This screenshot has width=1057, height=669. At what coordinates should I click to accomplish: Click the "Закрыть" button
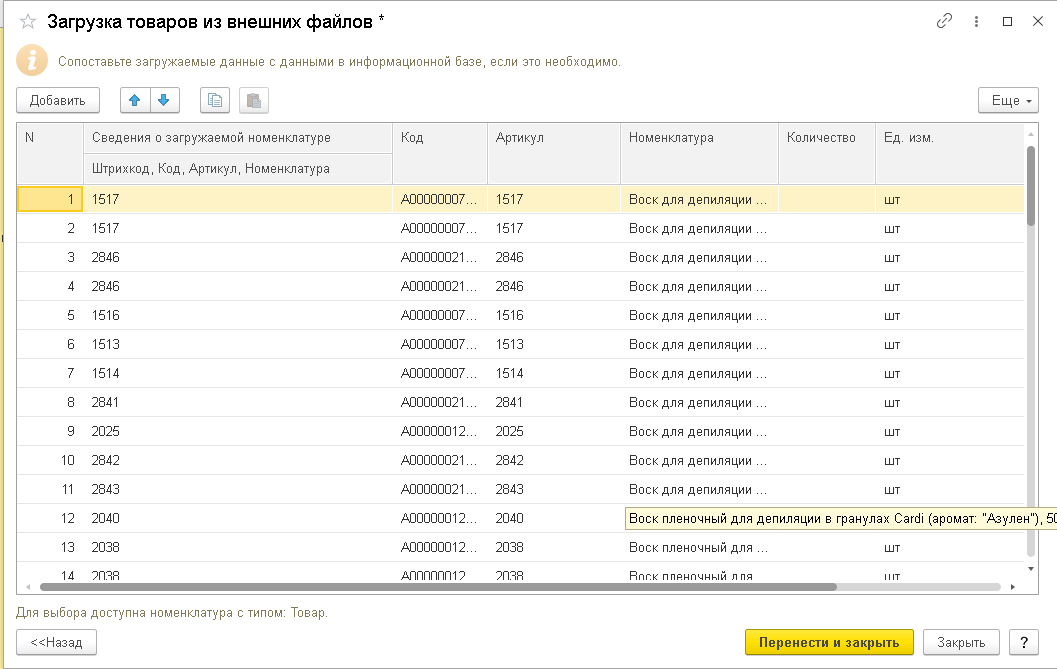point(960,642)
